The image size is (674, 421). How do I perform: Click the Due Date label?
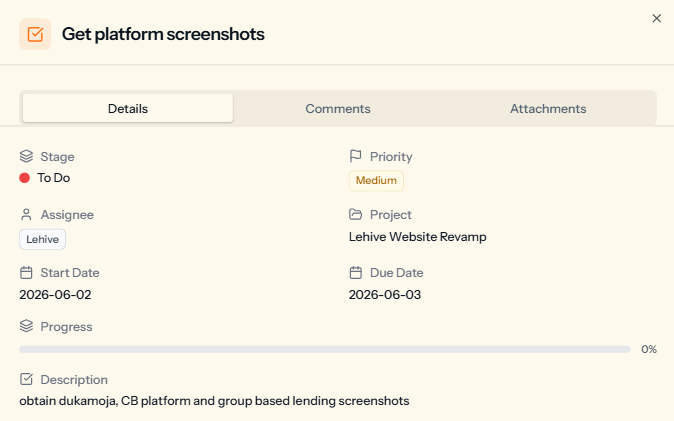point(396,273)
